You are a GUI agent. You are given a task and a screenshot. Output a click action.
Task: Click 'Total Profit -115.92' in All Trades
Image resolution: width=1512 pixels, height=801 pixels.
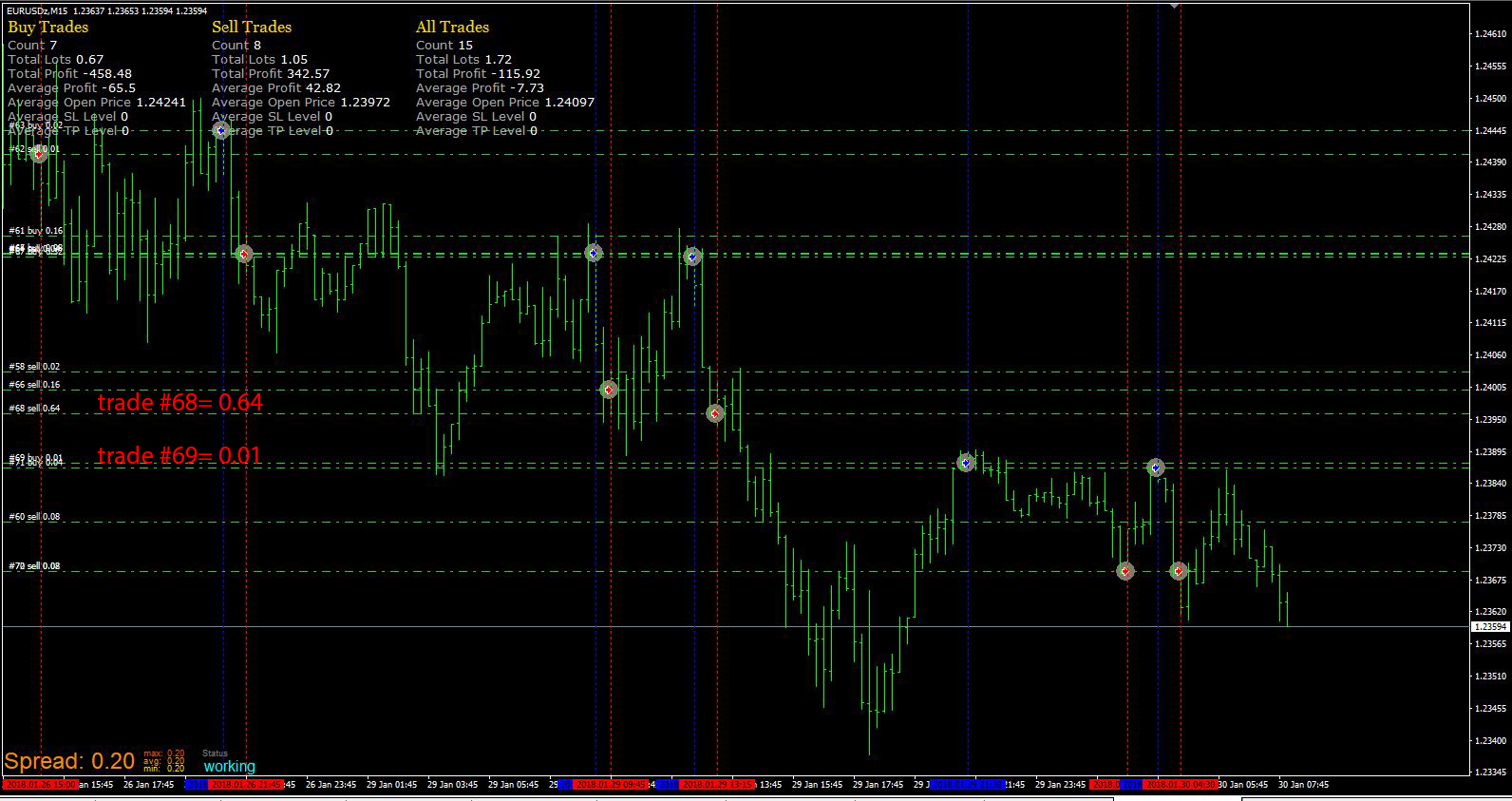[478, 73]
